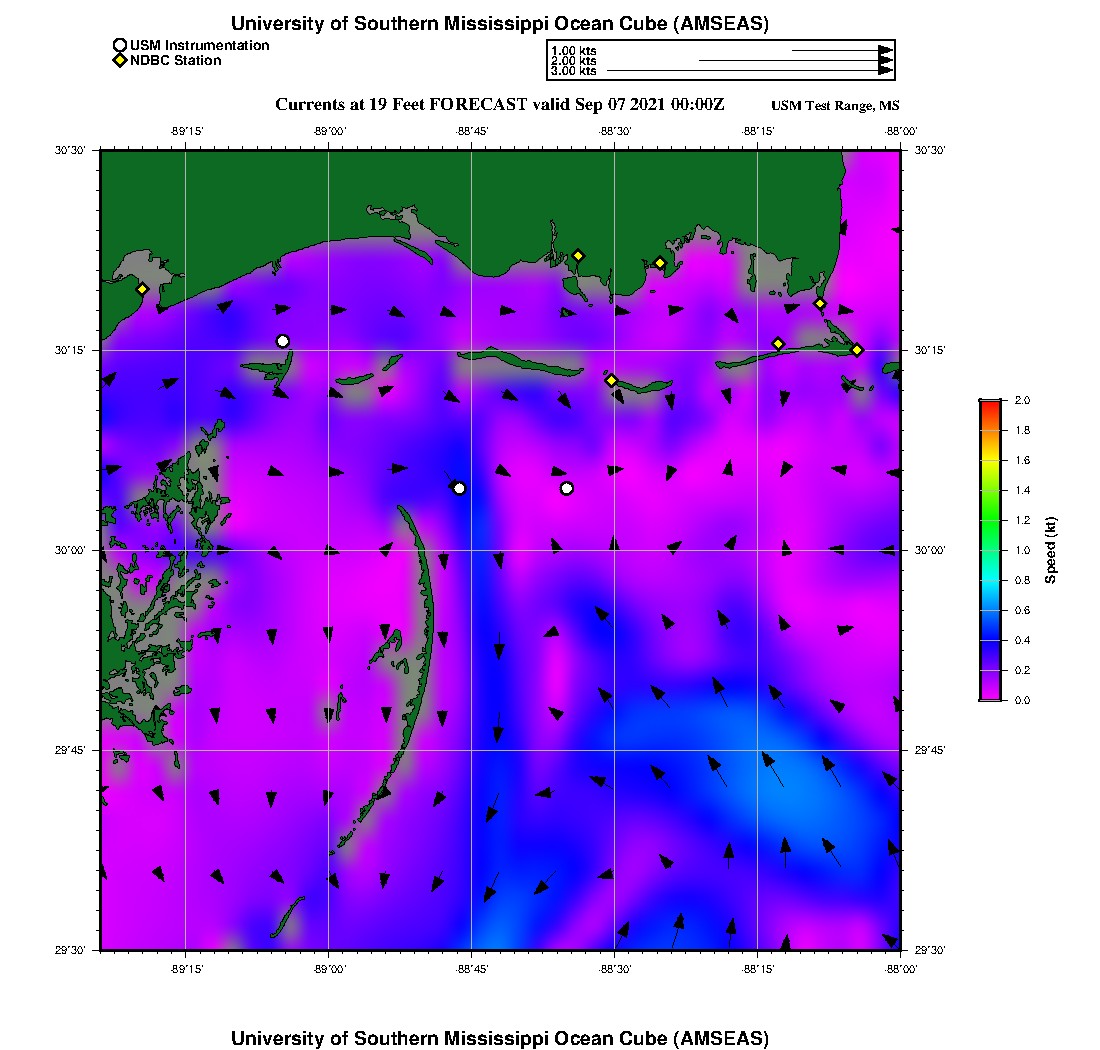Image resolution: width=1100 pixels, height=1050 pixels.
Task: Click the "Speed (kt)" color bar label
Action: pos(1050,550)
